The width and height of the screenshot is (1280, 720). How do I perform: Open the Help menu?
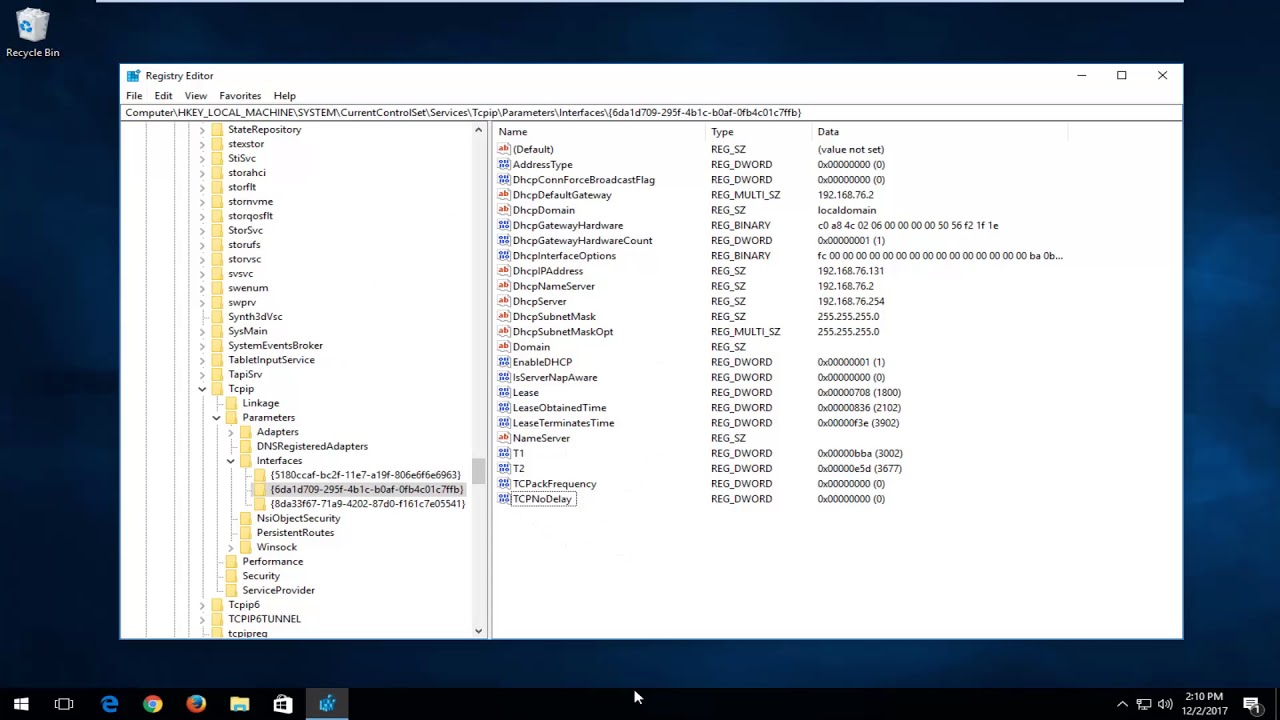[285, 96]
